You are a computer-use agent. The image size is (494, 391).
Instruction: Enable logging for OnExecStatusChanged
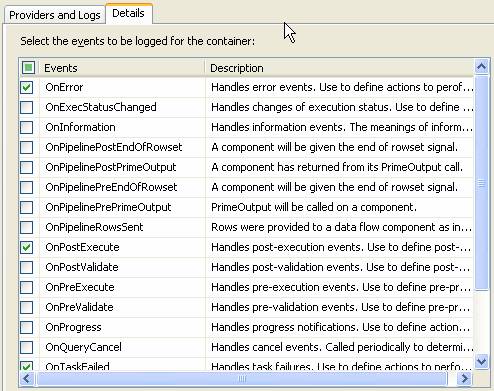(26, 107)
